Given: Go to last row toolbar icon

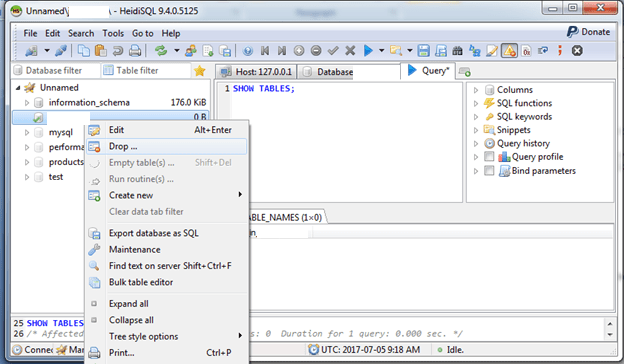Looking at the screenshot, I should pos(282,51).
